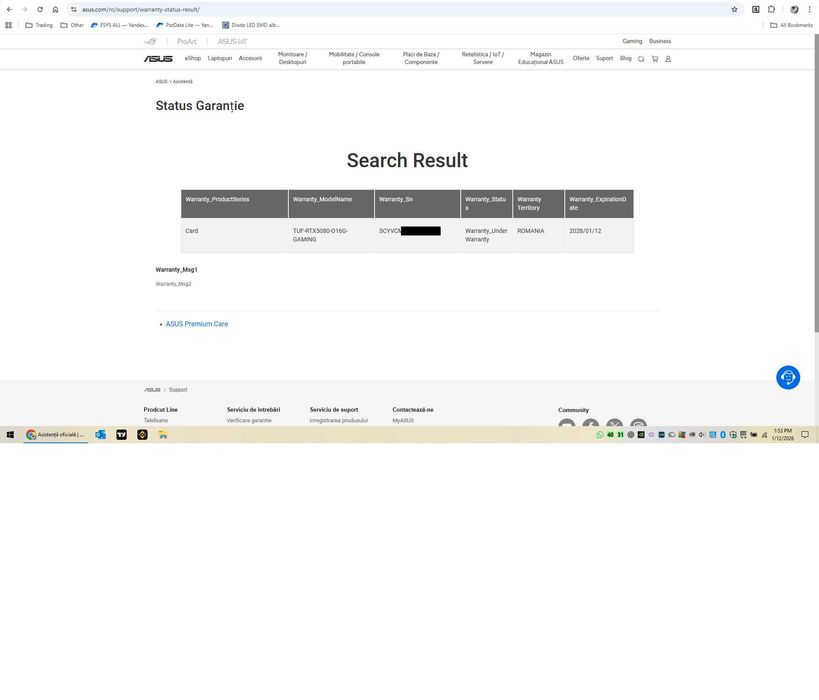Open the browser home page icon

55,9
